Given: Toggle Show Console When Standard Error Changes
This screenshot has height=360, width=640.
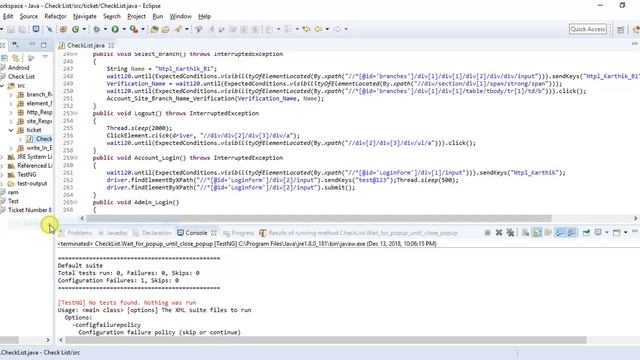Looking at the screenshot, I should [x=571, y=233].
